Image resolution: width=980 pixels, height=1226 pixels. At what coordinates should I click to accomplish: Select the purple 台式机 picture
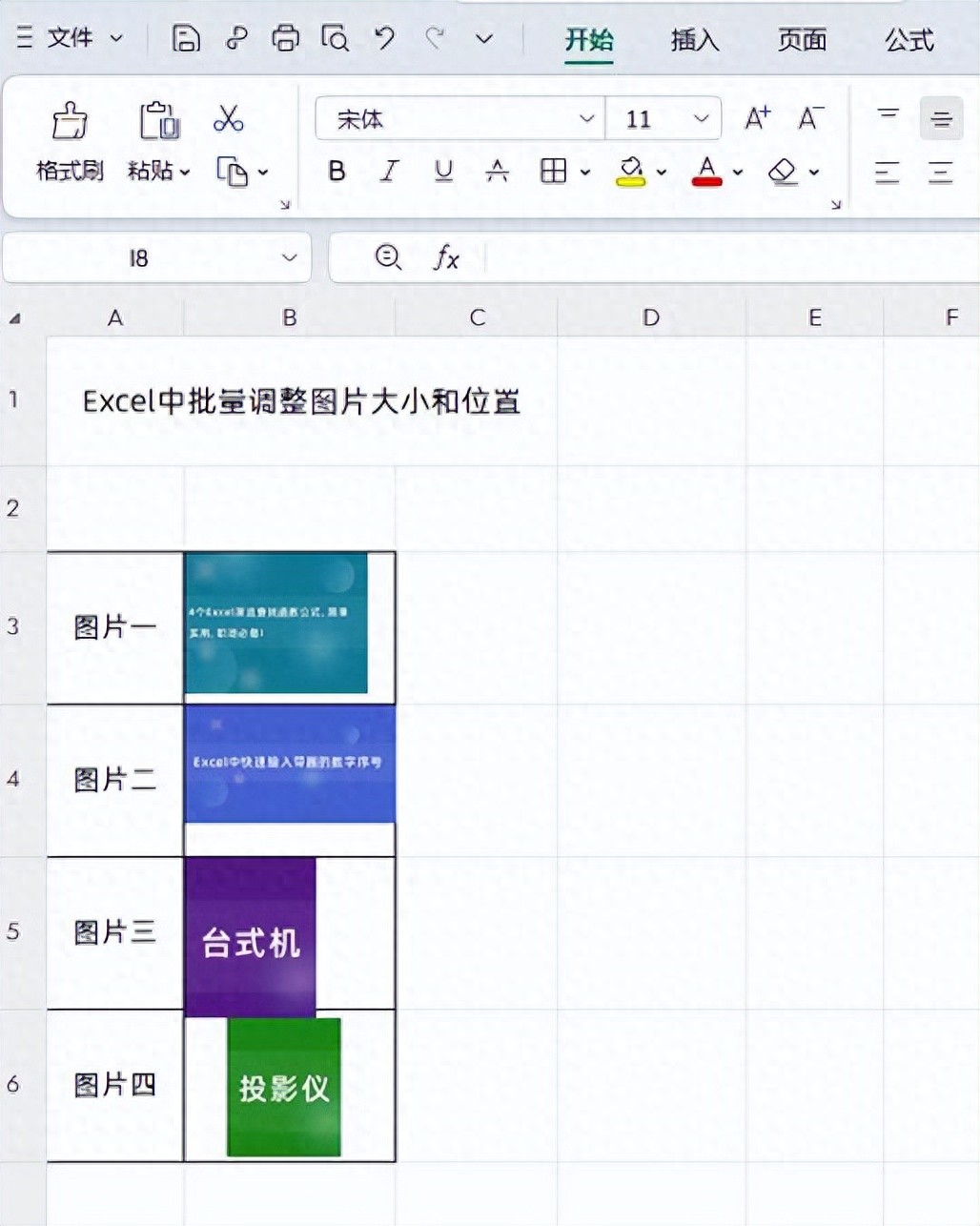251,937
